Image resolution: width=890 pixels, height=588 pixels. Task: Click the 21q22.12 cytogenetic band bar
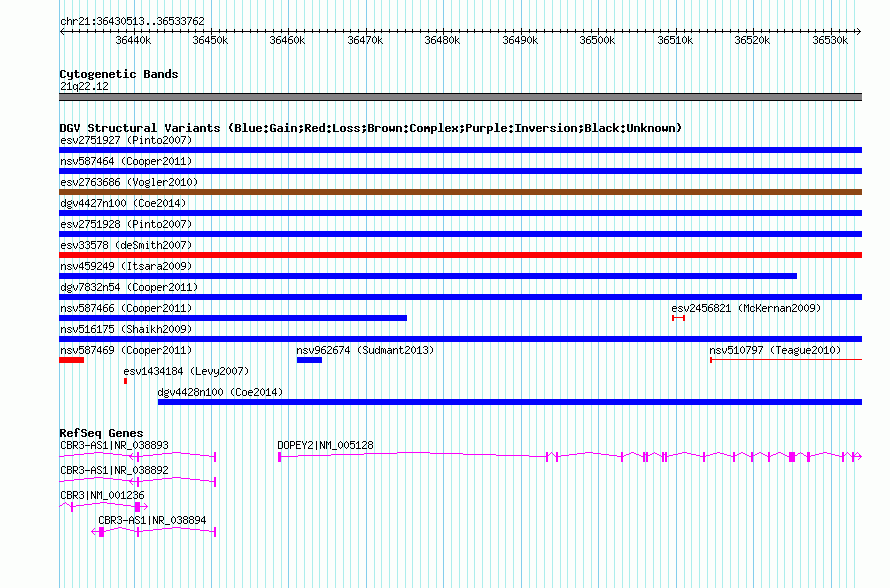460,97
